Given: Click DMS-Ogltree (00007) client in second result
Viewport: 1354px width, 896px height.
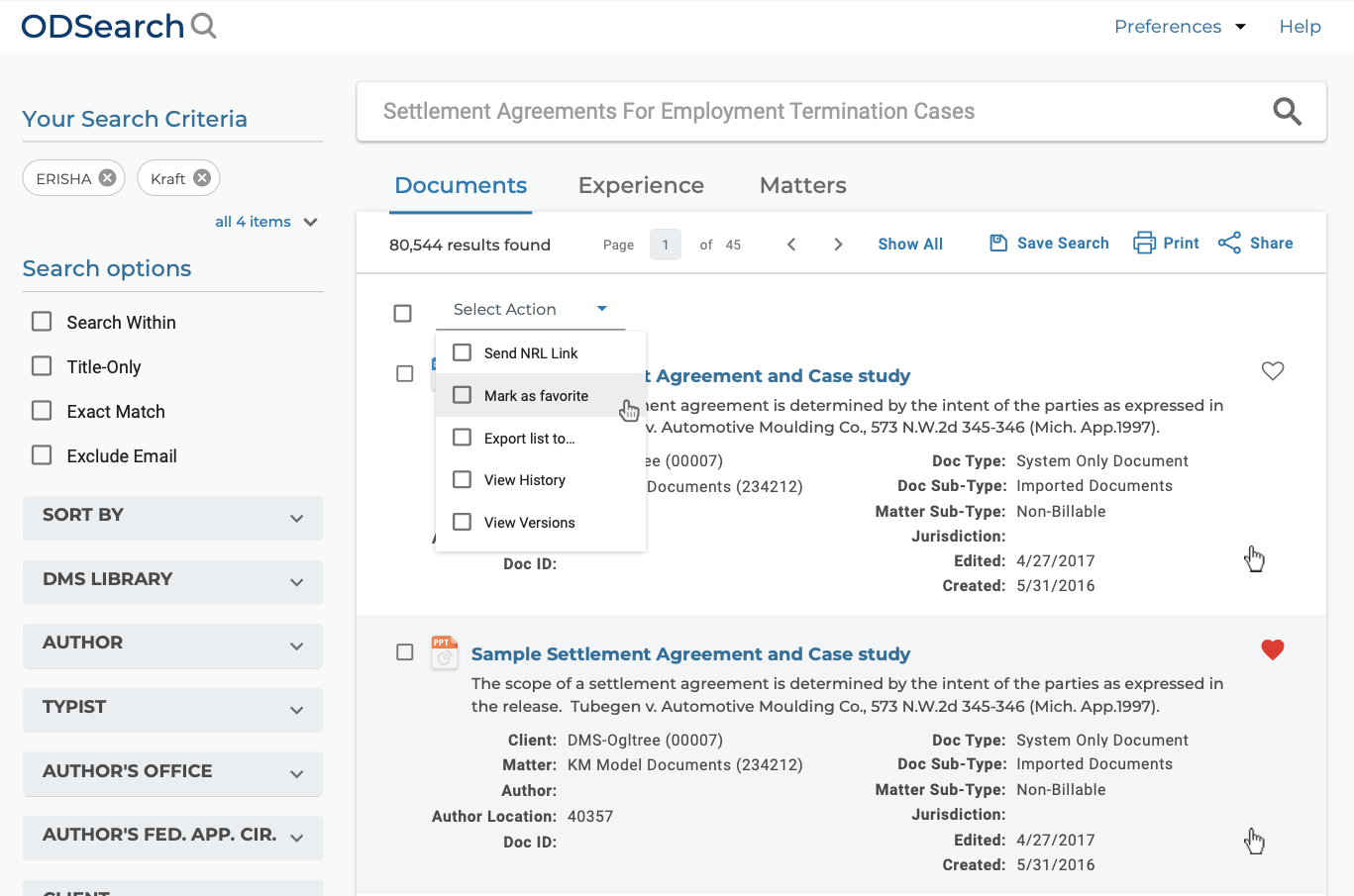Looking at the screenshot, I should click(645, 741).
